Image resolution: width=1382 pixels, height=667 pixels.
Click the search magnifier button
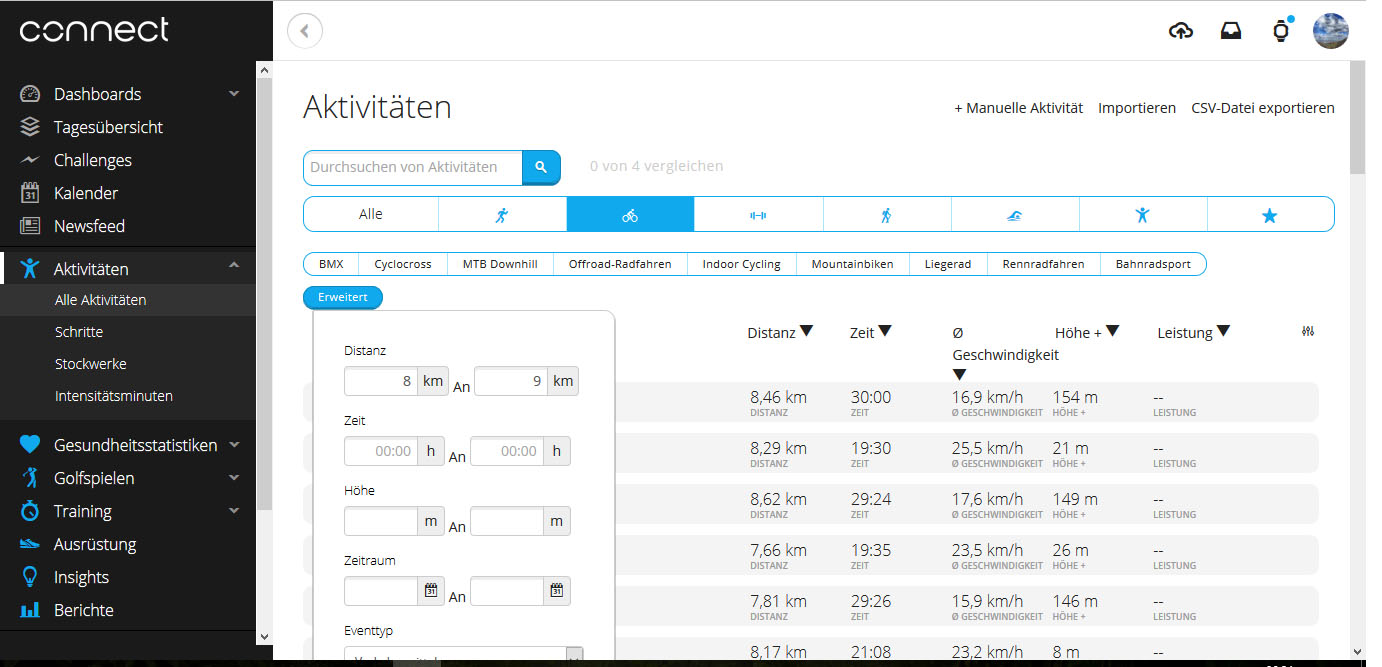click(x=541, y=168)
